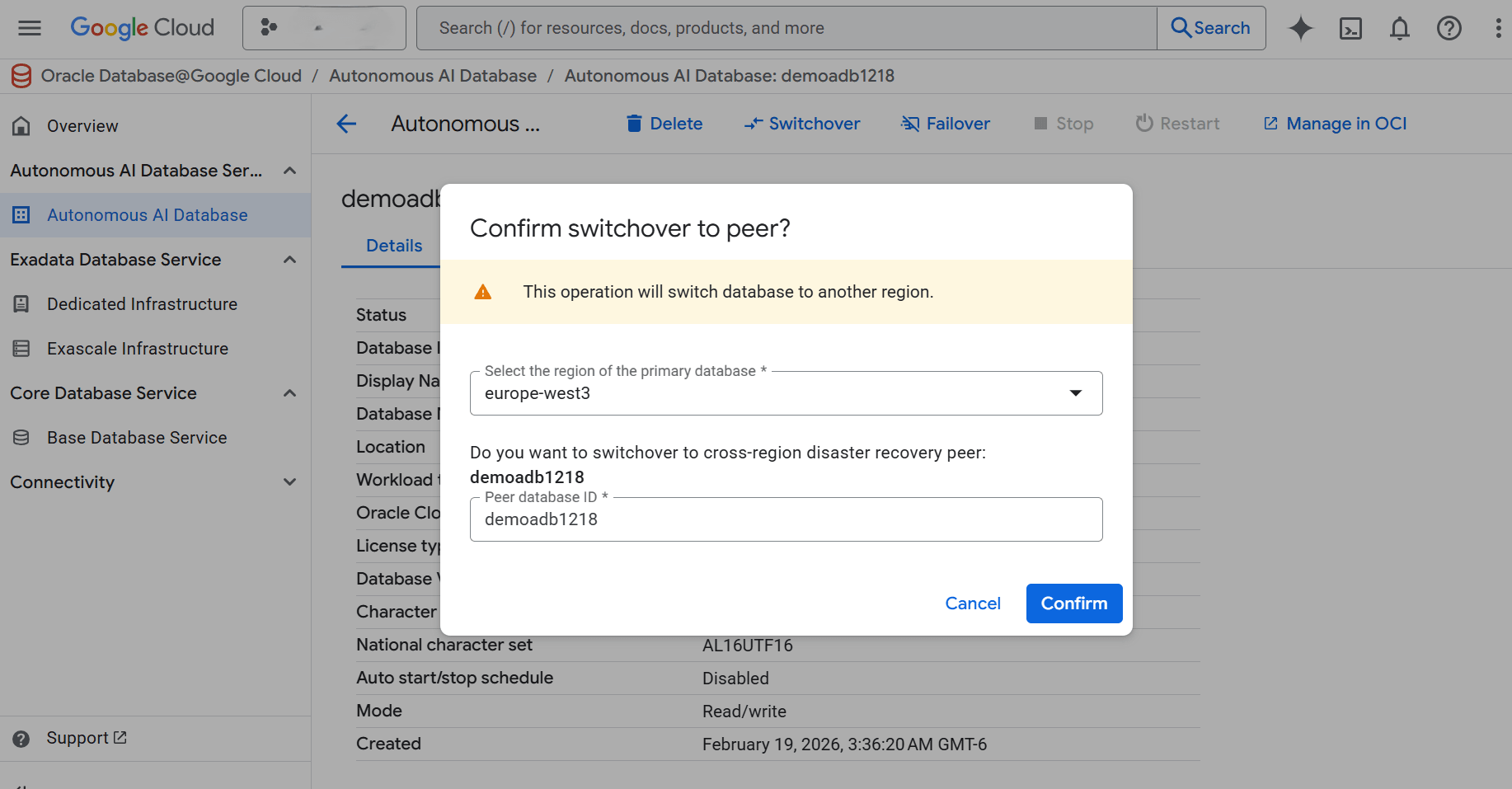Screen dimensions: 1512x789
Task: View notifications bell
Action: (x=1400, y=28)
